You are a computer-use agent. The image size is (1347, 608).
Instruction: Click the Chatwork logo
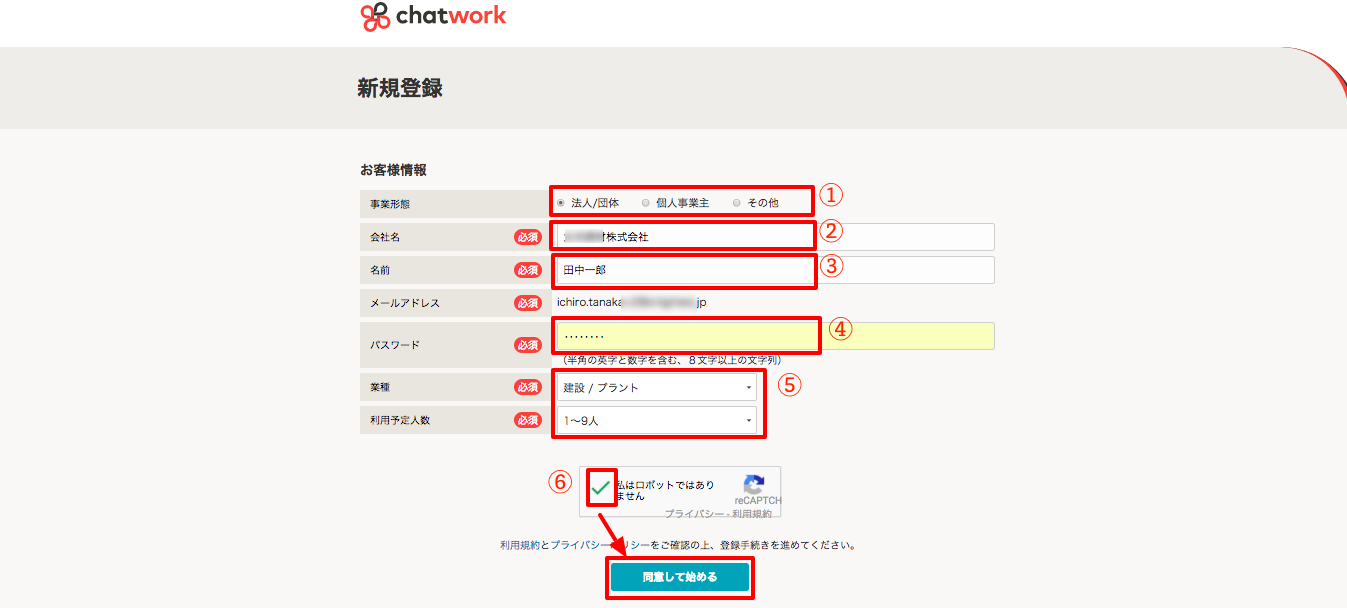point(433,16)
